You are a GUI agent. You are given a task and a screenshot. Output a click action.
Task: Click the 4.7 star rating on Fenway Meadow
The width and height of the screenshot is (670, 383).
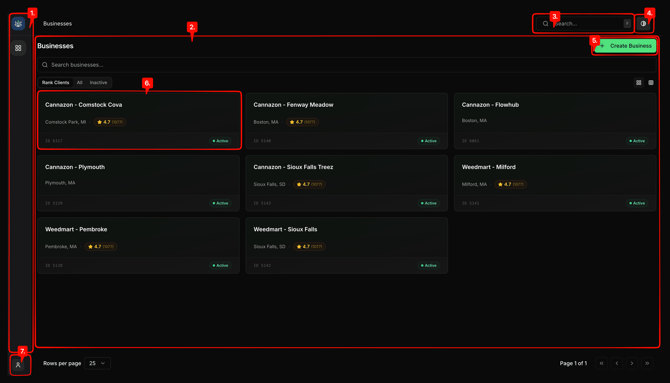tap(302, 122)
